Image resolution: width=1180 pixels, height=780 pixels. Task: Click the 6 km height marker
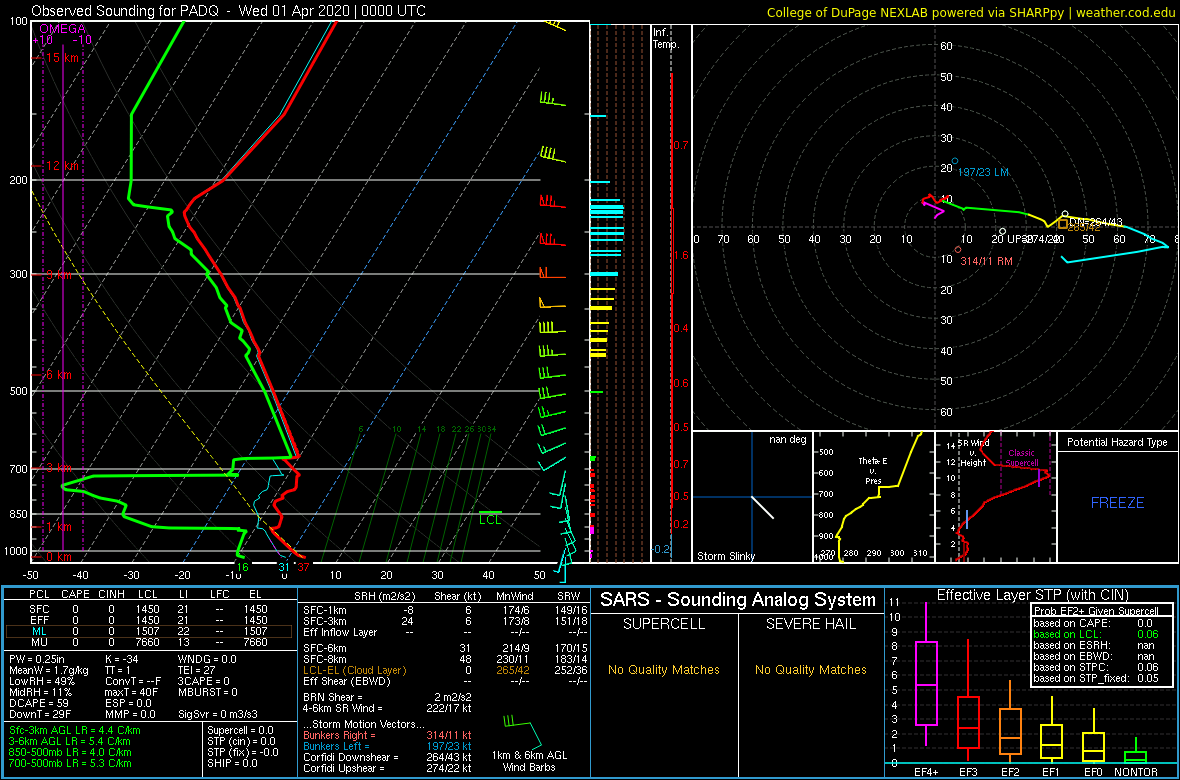pyautogui.click(x=58, y=374)
